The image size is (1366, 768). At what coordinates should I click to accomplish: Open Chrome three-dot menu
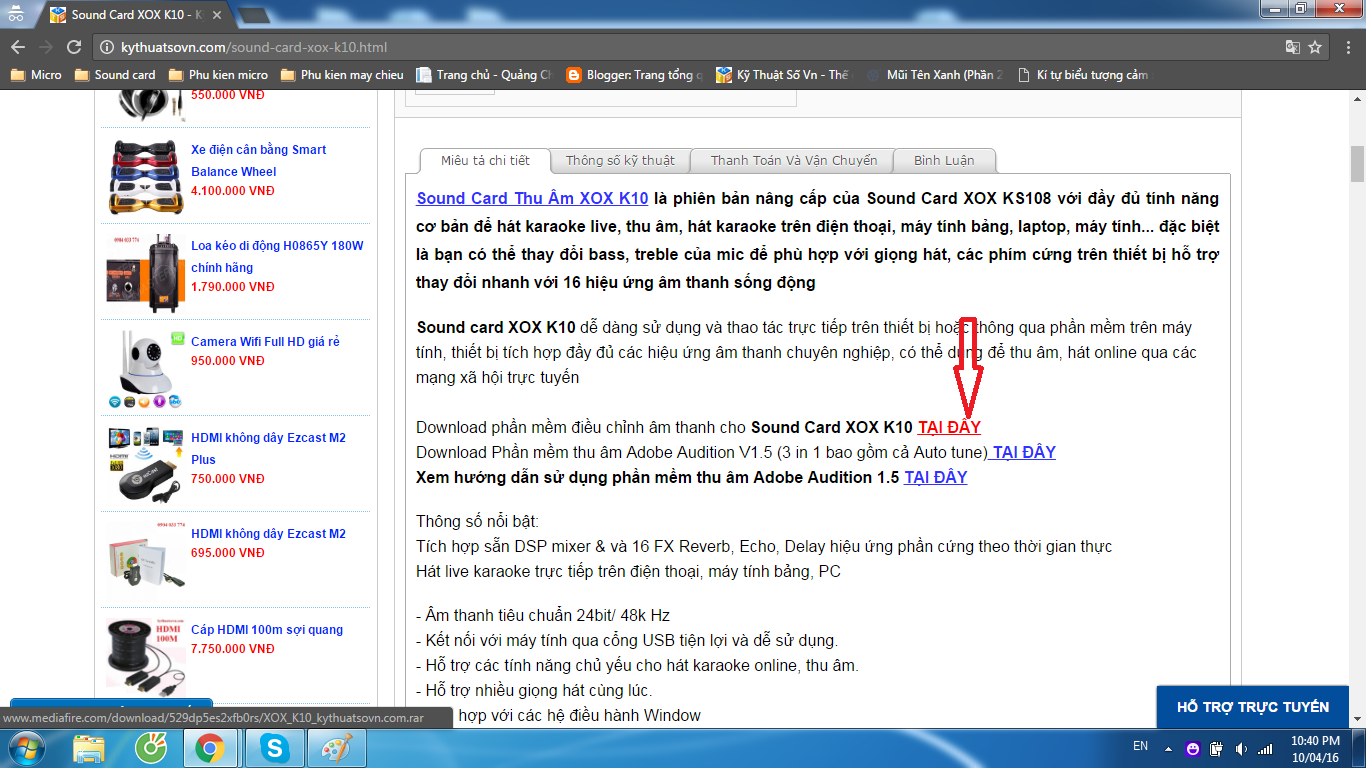(x=1347, y=47)
